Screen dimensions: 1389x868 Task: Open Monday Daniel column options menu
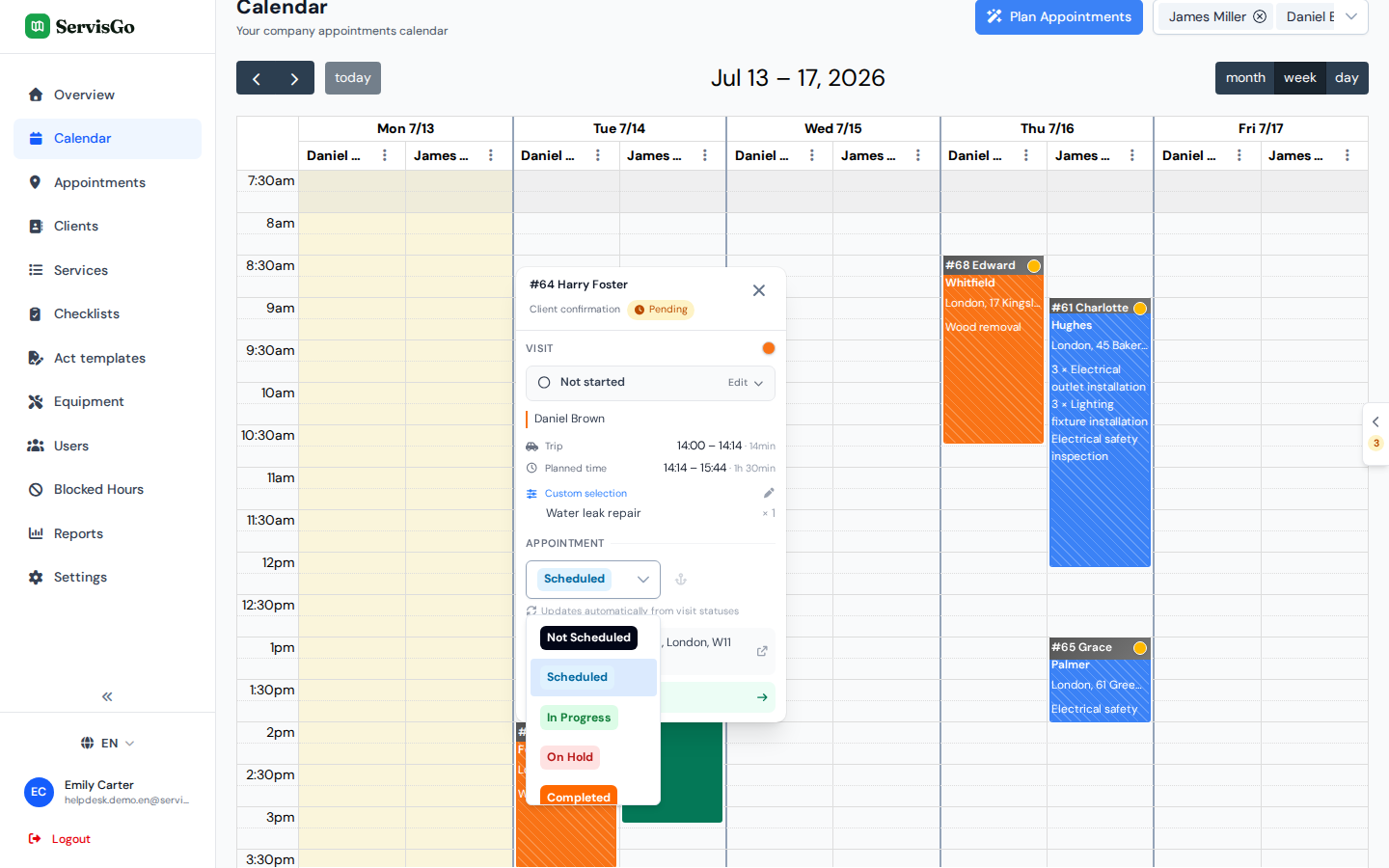pos(385,155)
